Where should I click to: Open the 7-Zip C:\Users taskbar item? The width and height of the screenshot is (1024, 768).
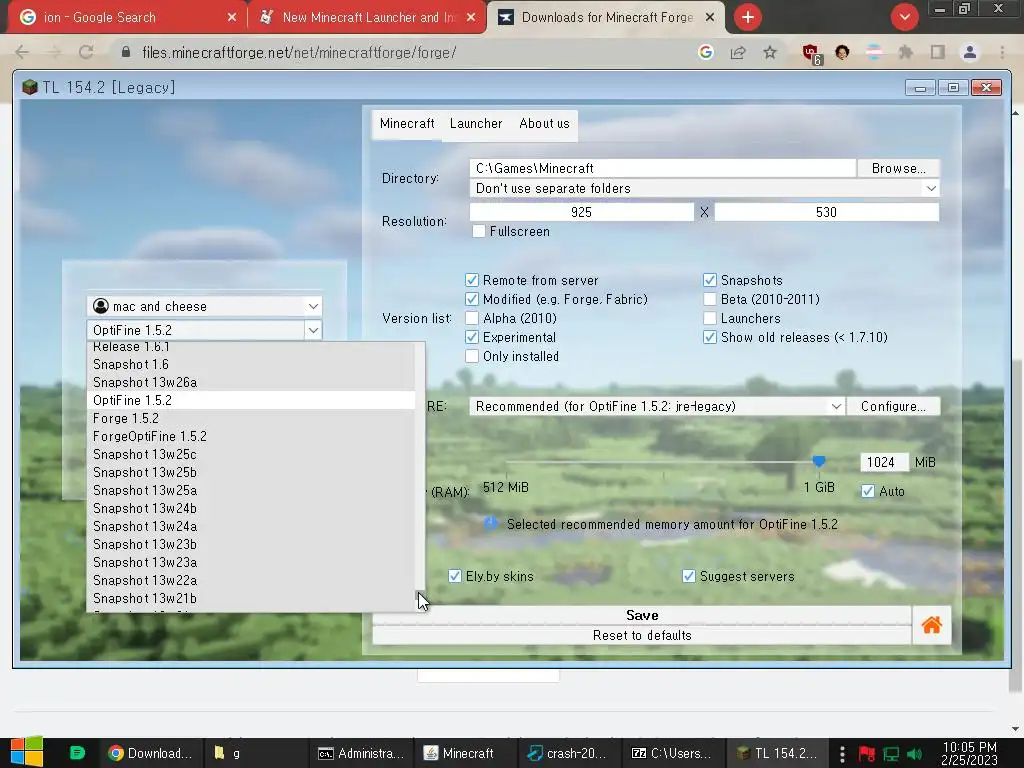[672, 753]
